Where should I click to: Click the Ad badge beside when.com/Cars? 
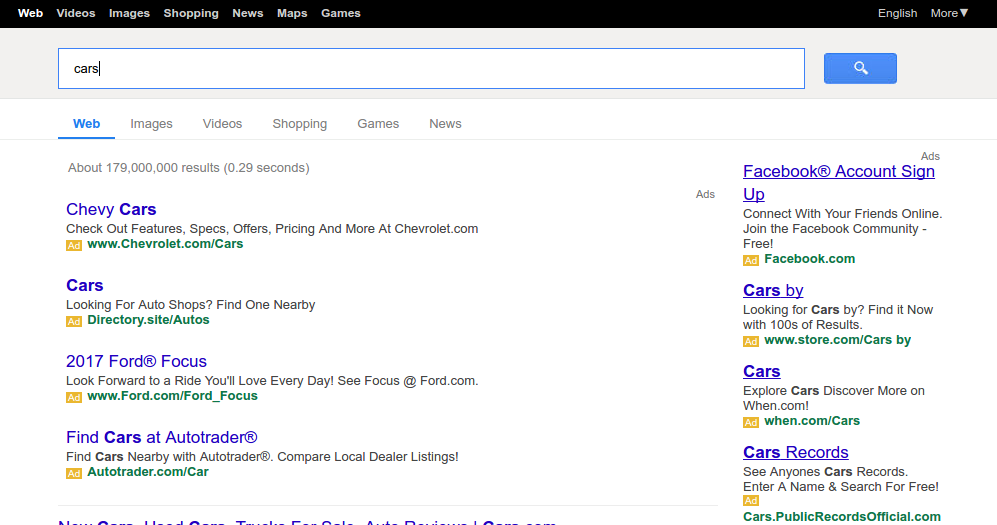[x=750, y=422]
